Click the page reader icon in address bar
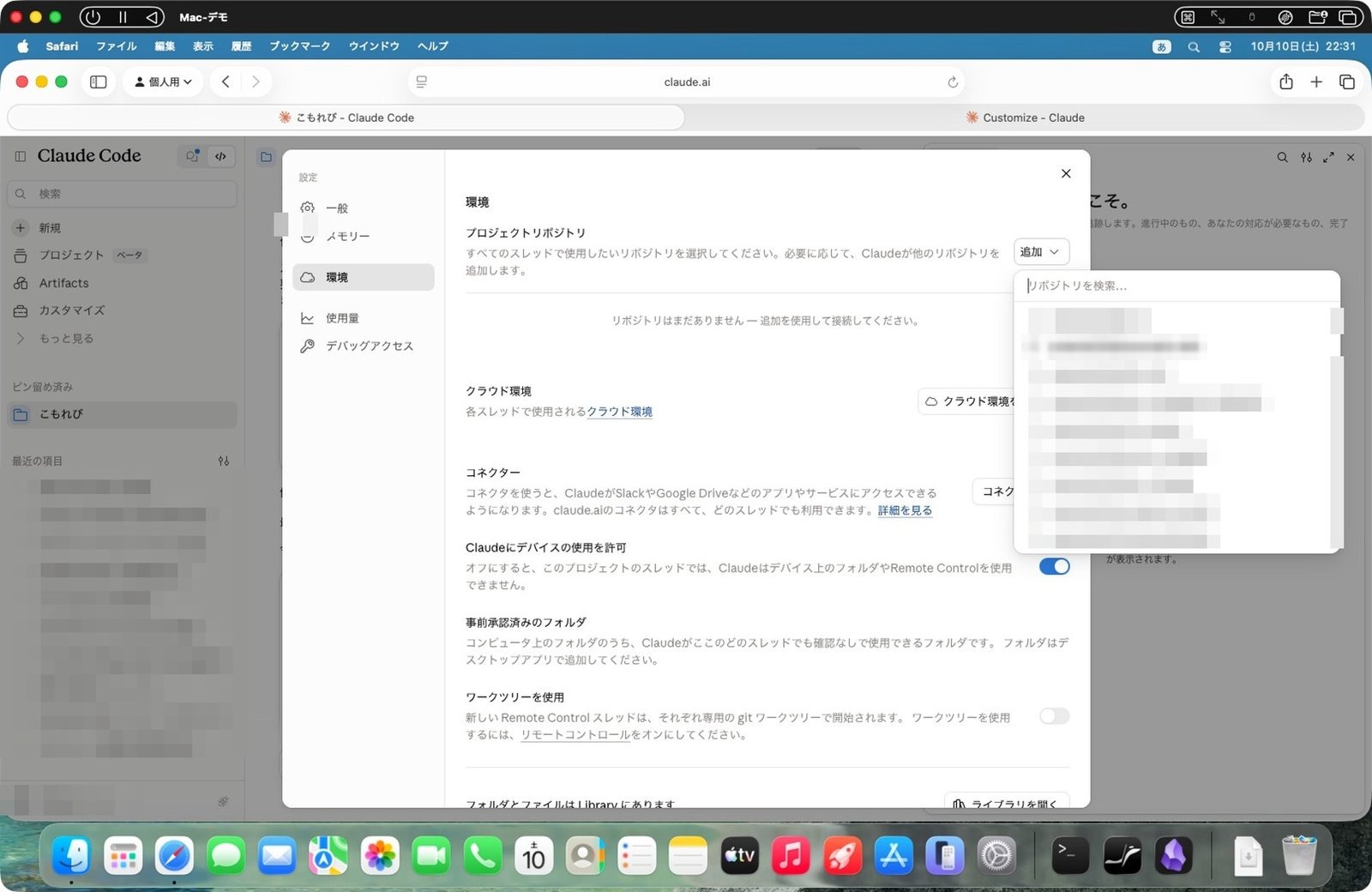 click(x=422, y=82)
